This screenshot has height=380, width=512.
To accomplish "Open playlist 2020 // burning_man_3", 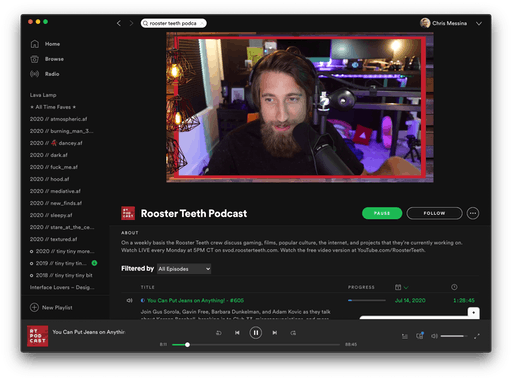I will [61, 131].
